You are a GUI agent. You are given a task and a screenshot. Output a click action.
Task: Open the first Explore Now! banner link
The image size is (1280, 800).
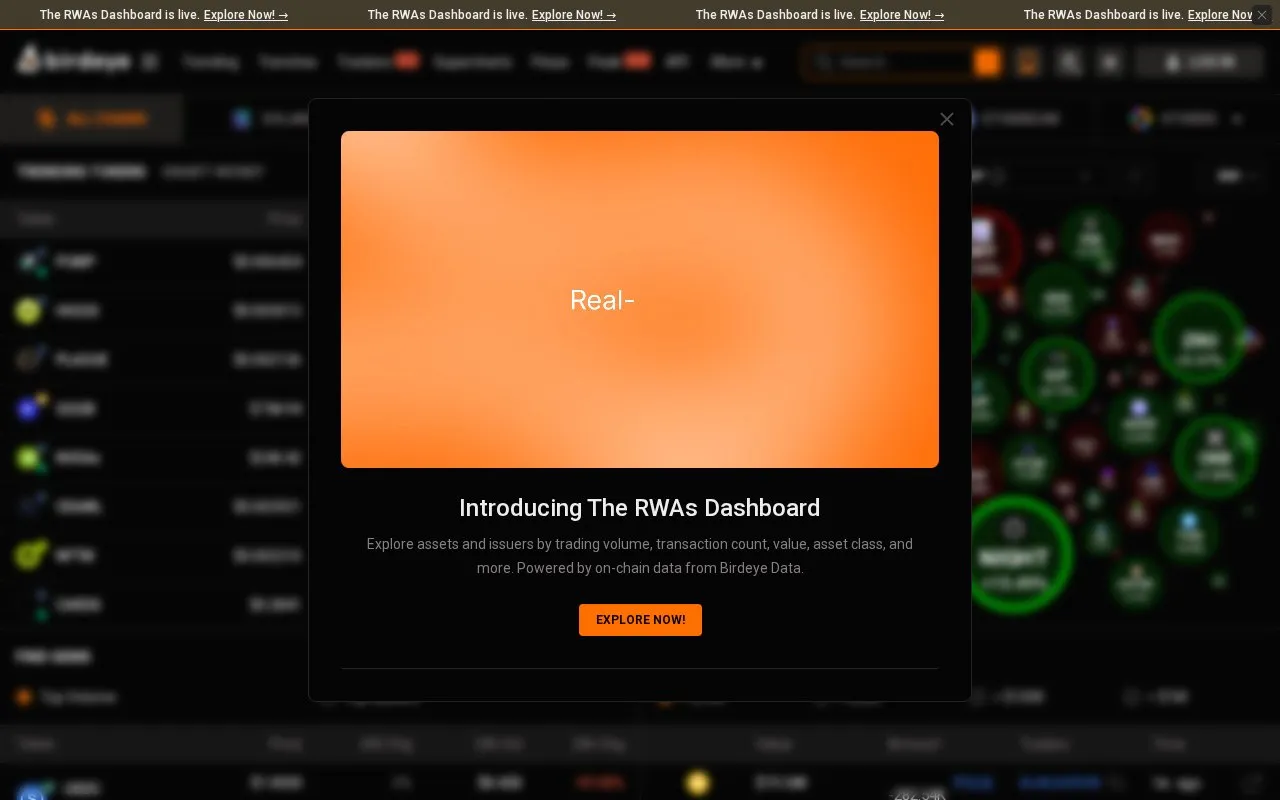(246, 15)
